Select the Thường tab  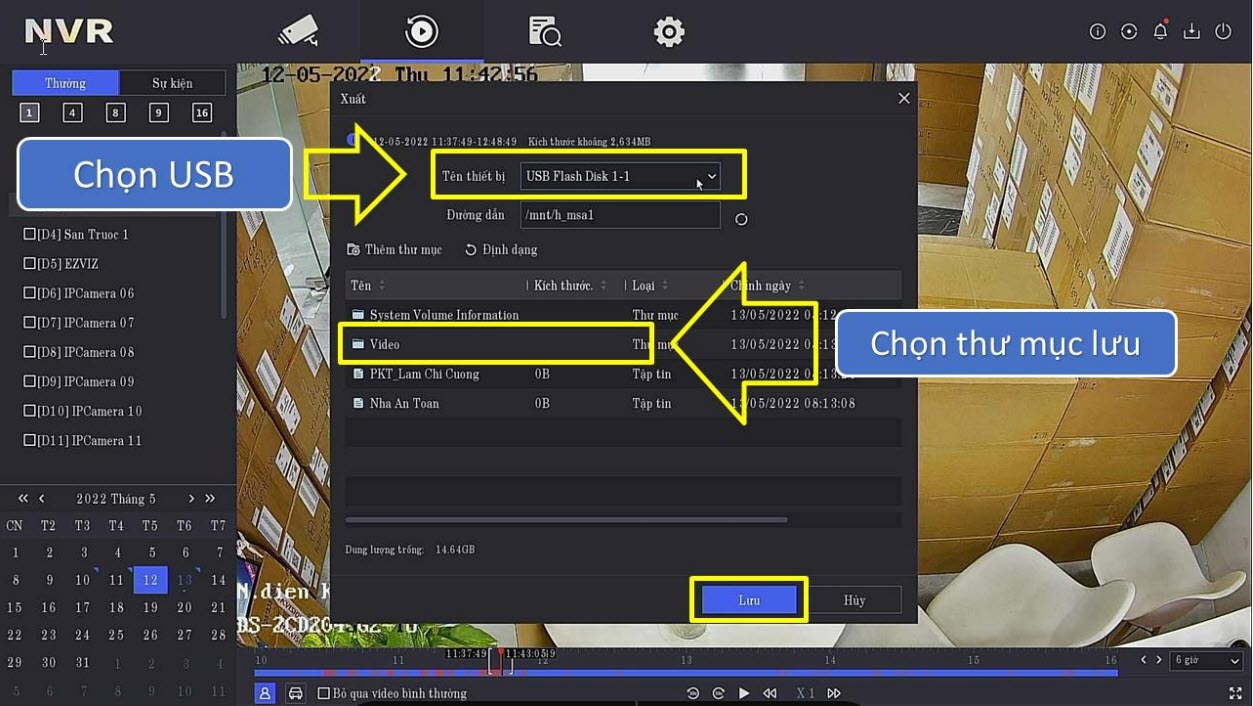coord(65,83)
